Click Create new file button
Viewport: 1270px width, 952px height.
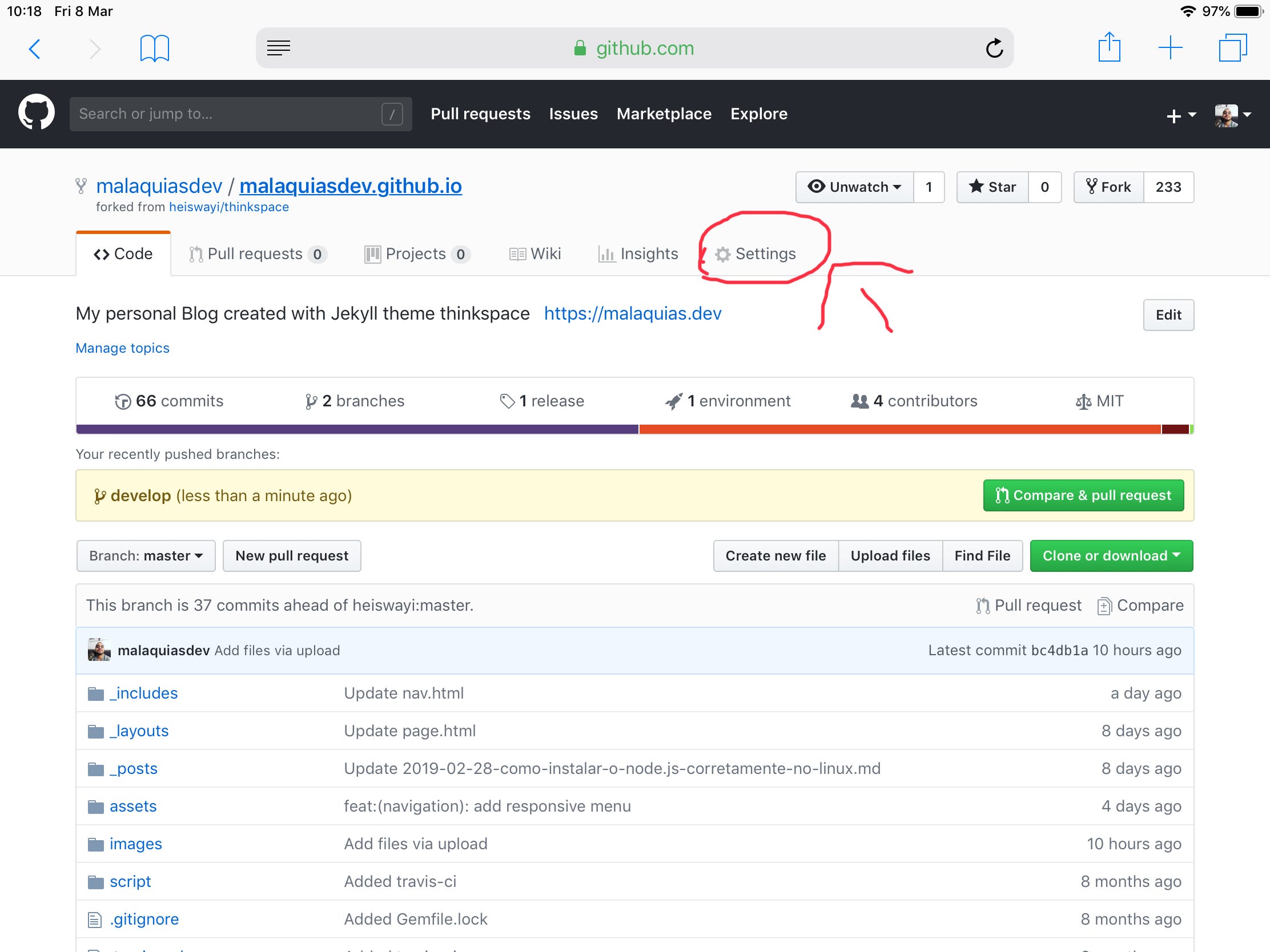pyautogui.click(x=775, y=555)
